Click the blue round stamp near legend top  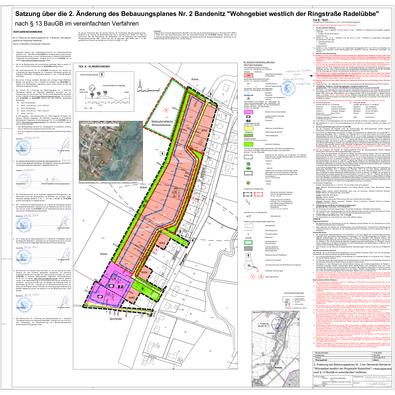pos(288,88)
